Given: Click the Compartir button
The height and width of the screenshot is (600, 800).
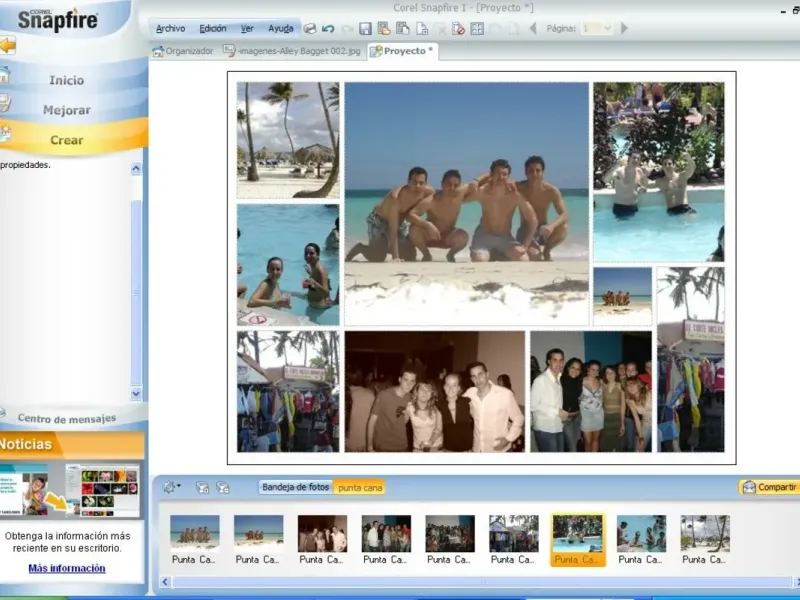Looking at the screenshot, I should pyautogui.click(x=769, y=487).
